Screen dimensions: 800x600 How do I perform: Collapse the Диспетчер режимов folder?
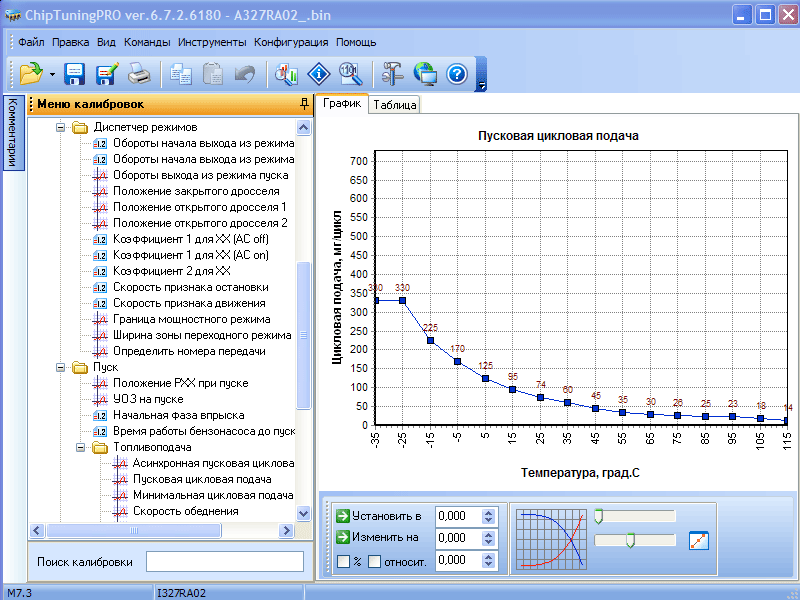60,127
